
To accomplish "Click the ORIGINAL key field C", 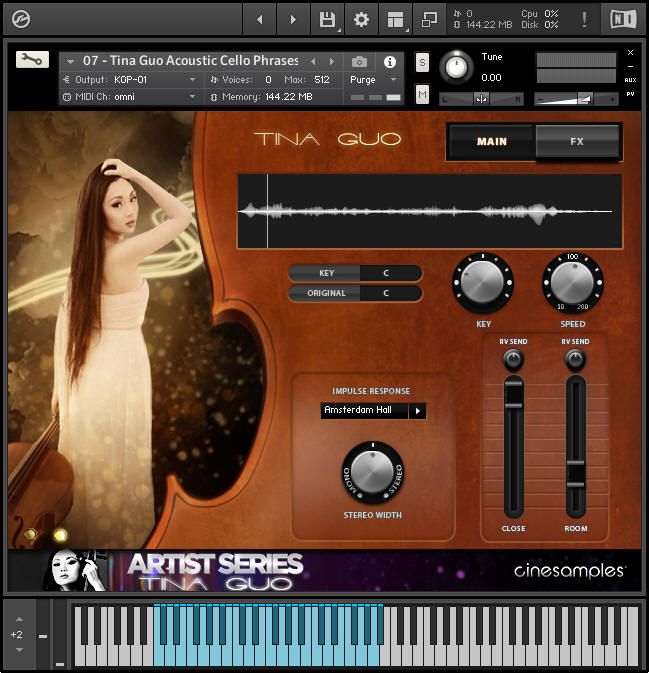I will click(390, 293).
